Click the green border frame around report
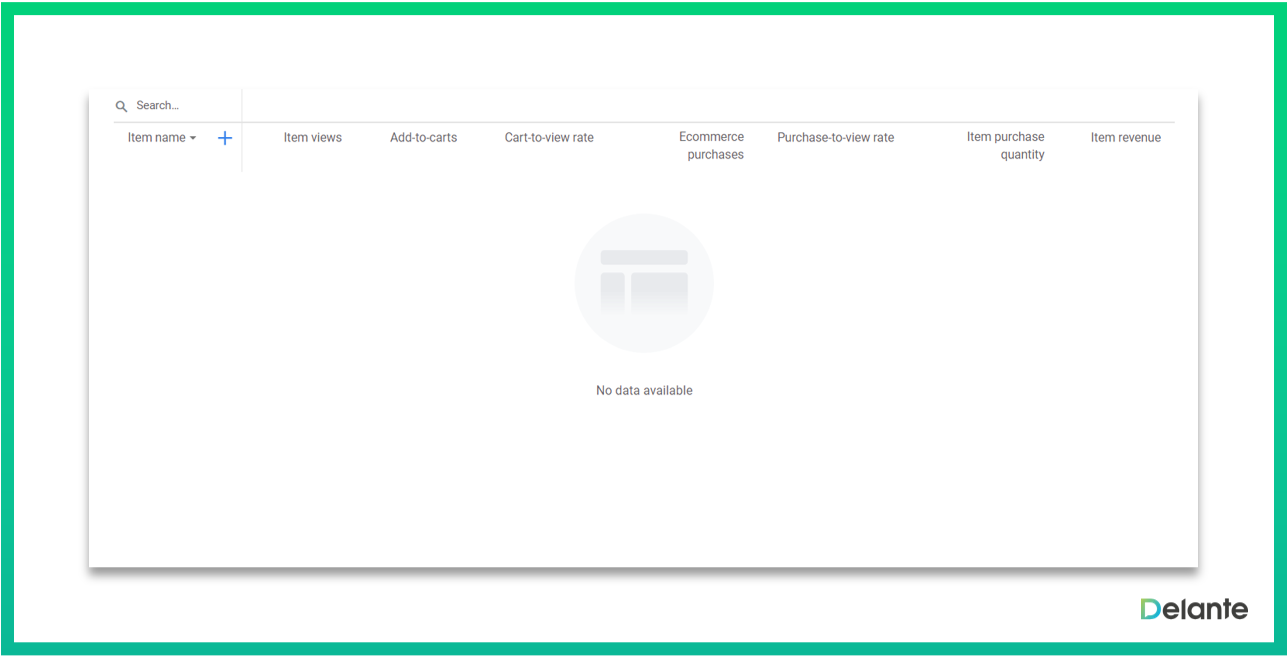Viewport: 1287px width, 657px height. tap(643, 8)
